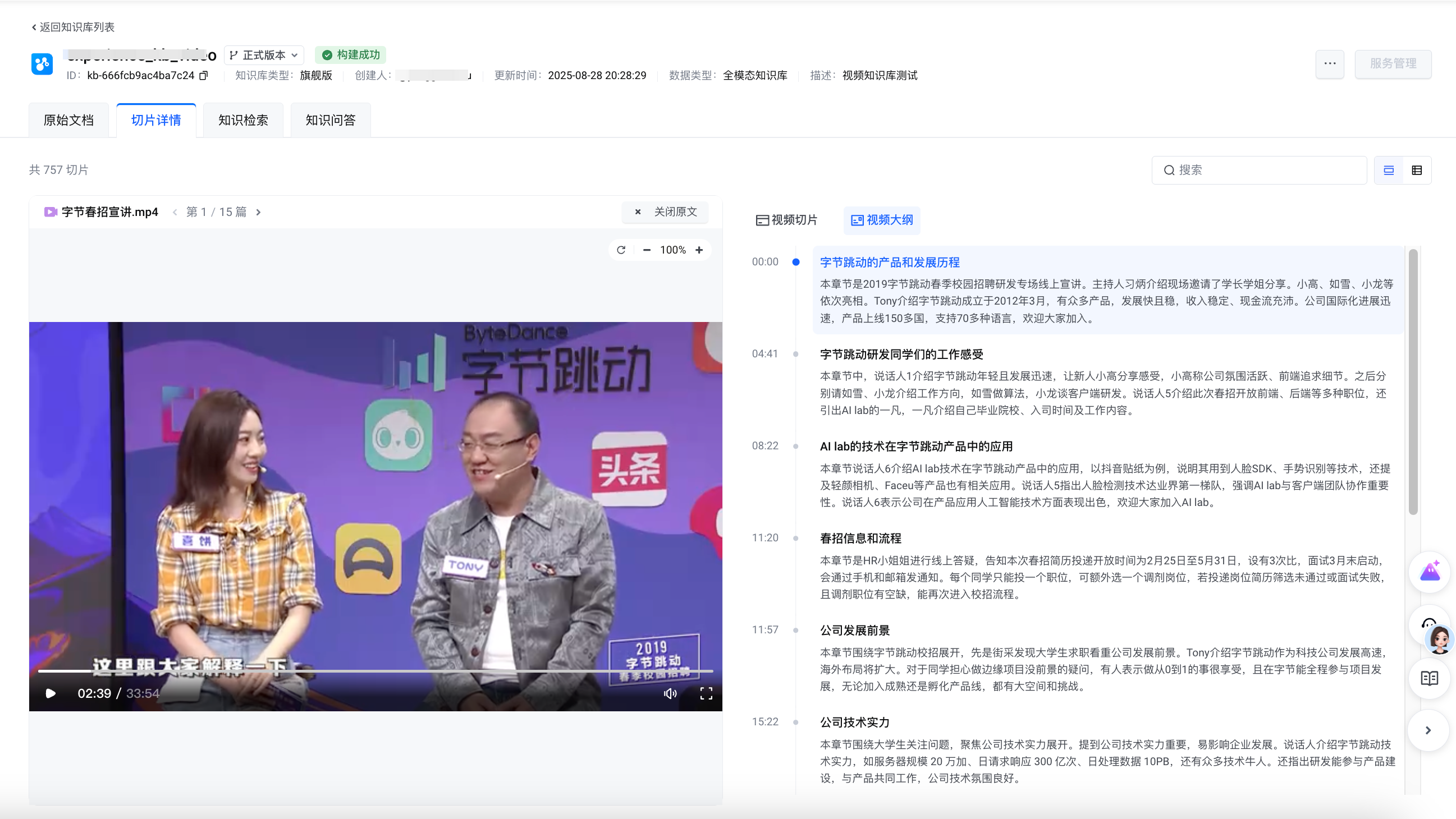Click 关闭原文 button
The width and height of the screenshot is (1456, 819).
click(665, 213)
